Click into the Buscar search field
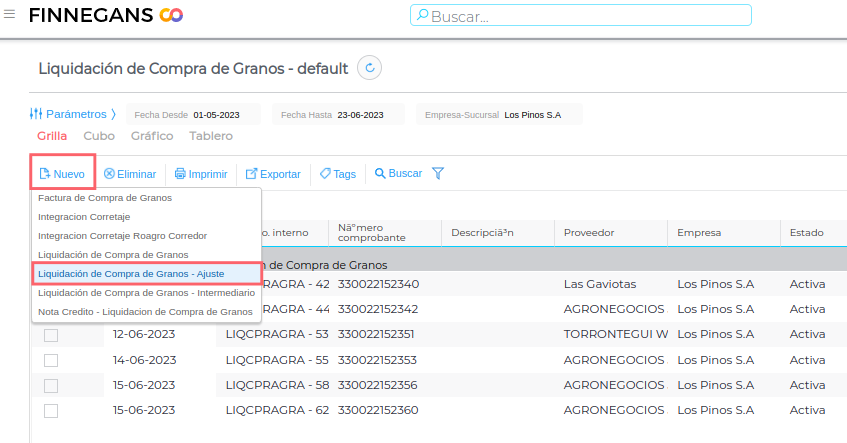 (581, 15)
